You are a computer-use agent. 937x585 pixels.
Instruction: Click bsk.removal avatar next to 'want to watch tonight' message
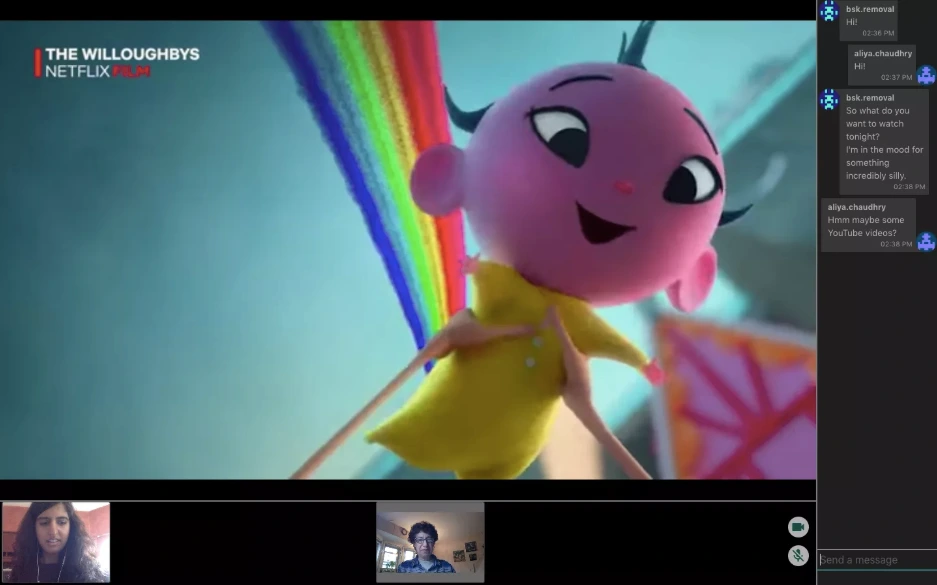[x=829, y=100]
